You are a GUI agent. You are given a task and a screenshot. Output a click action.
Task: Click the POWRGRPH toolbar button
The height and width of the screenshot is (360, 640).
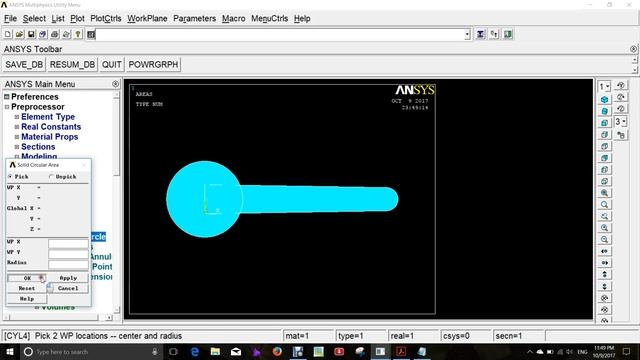(x=153, y=64)
